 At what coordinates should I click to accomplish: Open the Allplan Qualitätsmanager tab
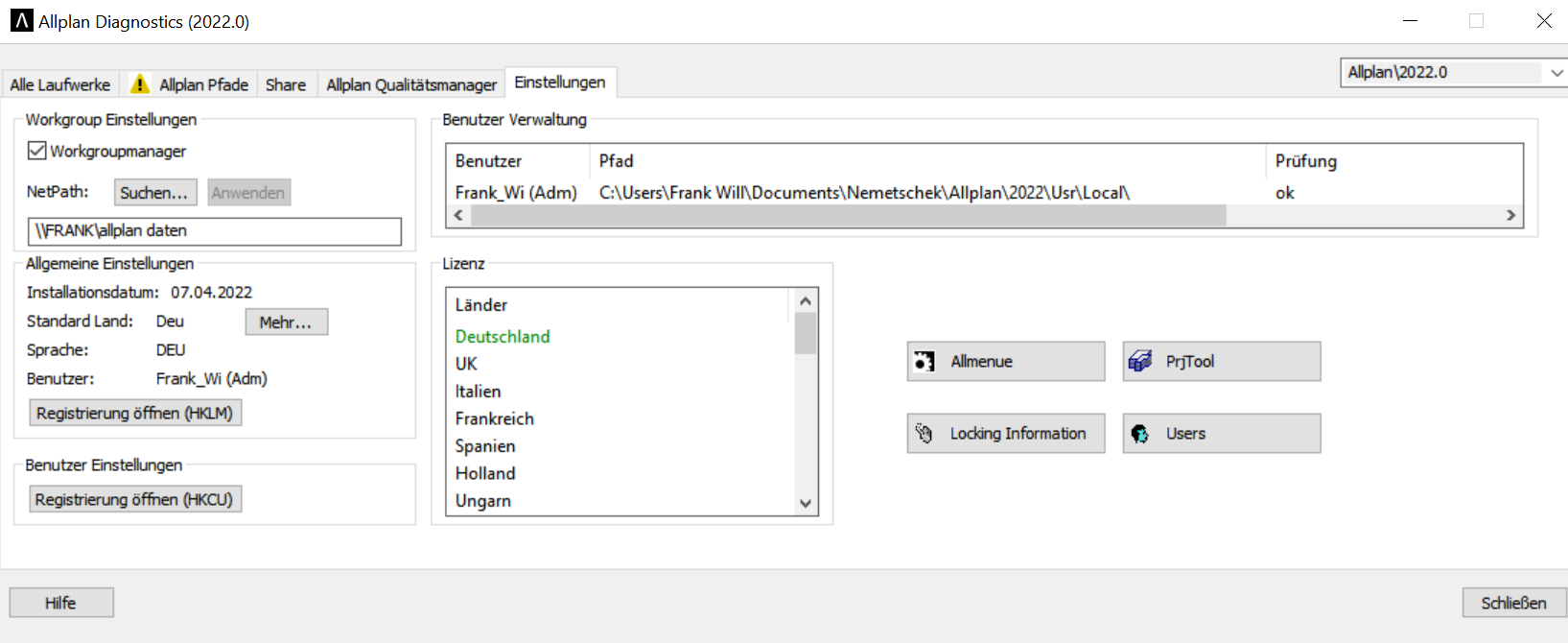tap(411, 85)
